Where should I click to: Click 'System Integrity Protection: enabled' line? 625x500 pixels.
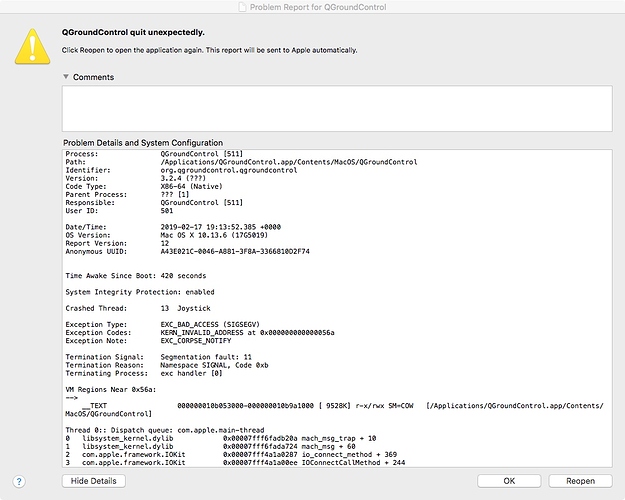pyautogui.click(x=140, y=292)
